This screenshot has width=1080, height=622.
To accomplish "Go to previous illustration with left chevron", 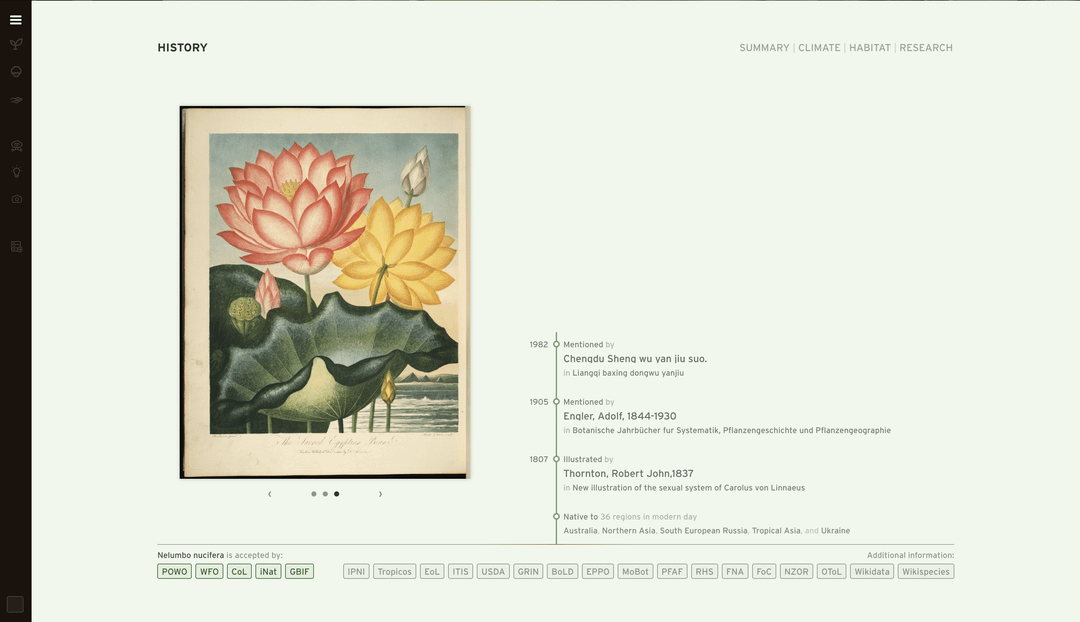I will pyautogui.click(x=269, y=494).
